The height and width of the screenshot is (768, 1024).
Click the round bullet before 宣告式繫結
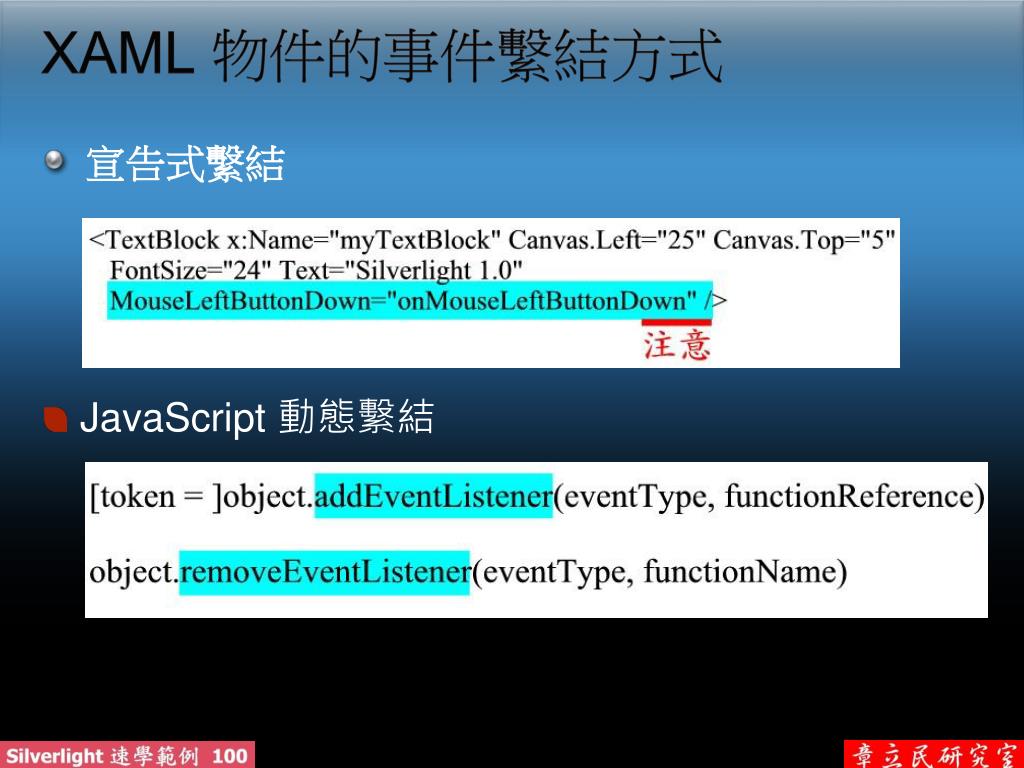click(x=55, y=159)
